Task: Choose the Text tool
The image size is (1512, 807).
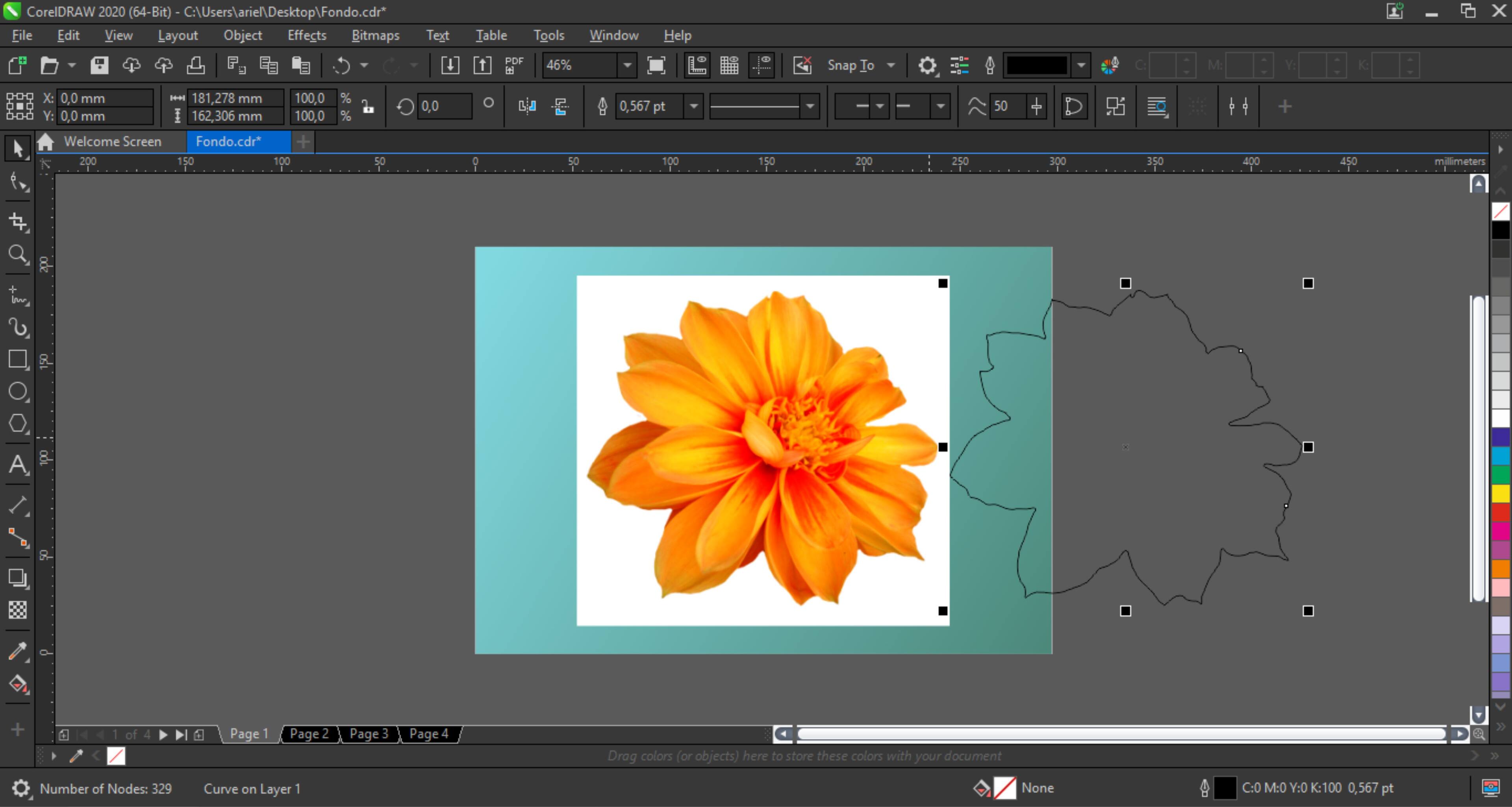Action: tap(18, 465)
